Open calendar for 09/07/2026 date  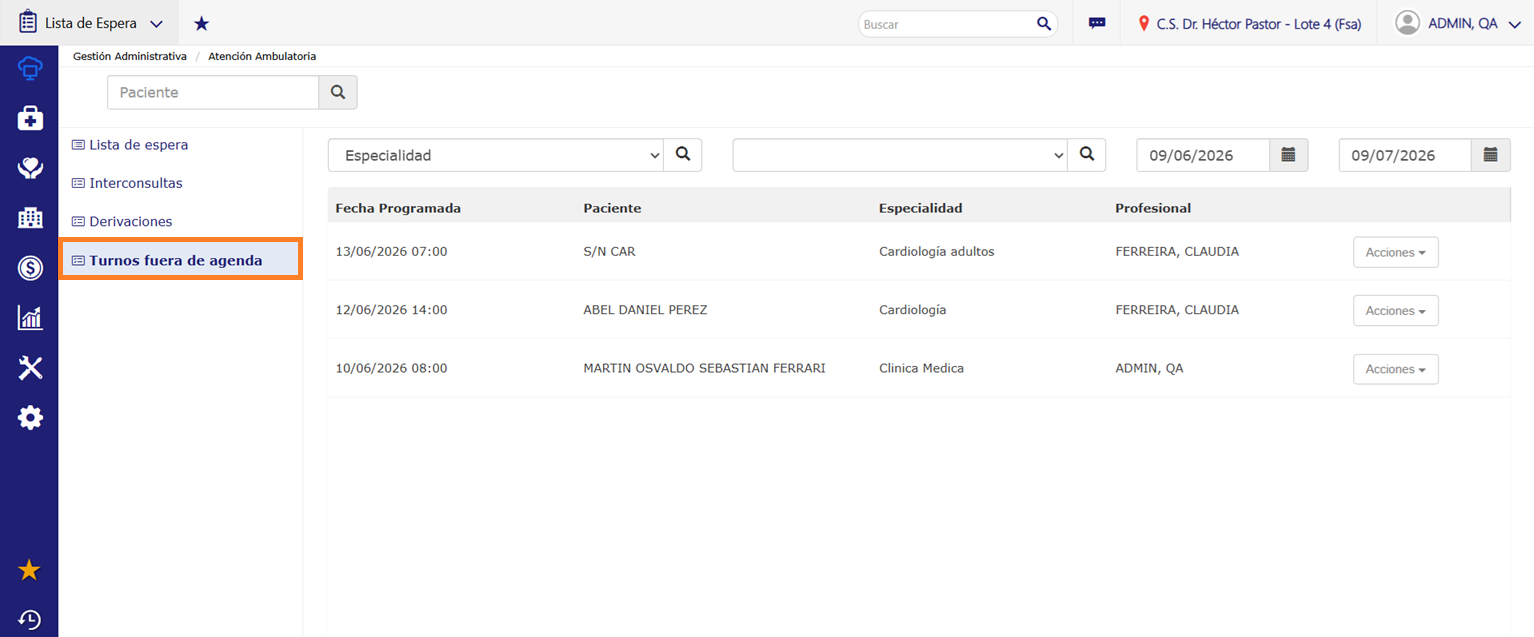[1491, 155]
